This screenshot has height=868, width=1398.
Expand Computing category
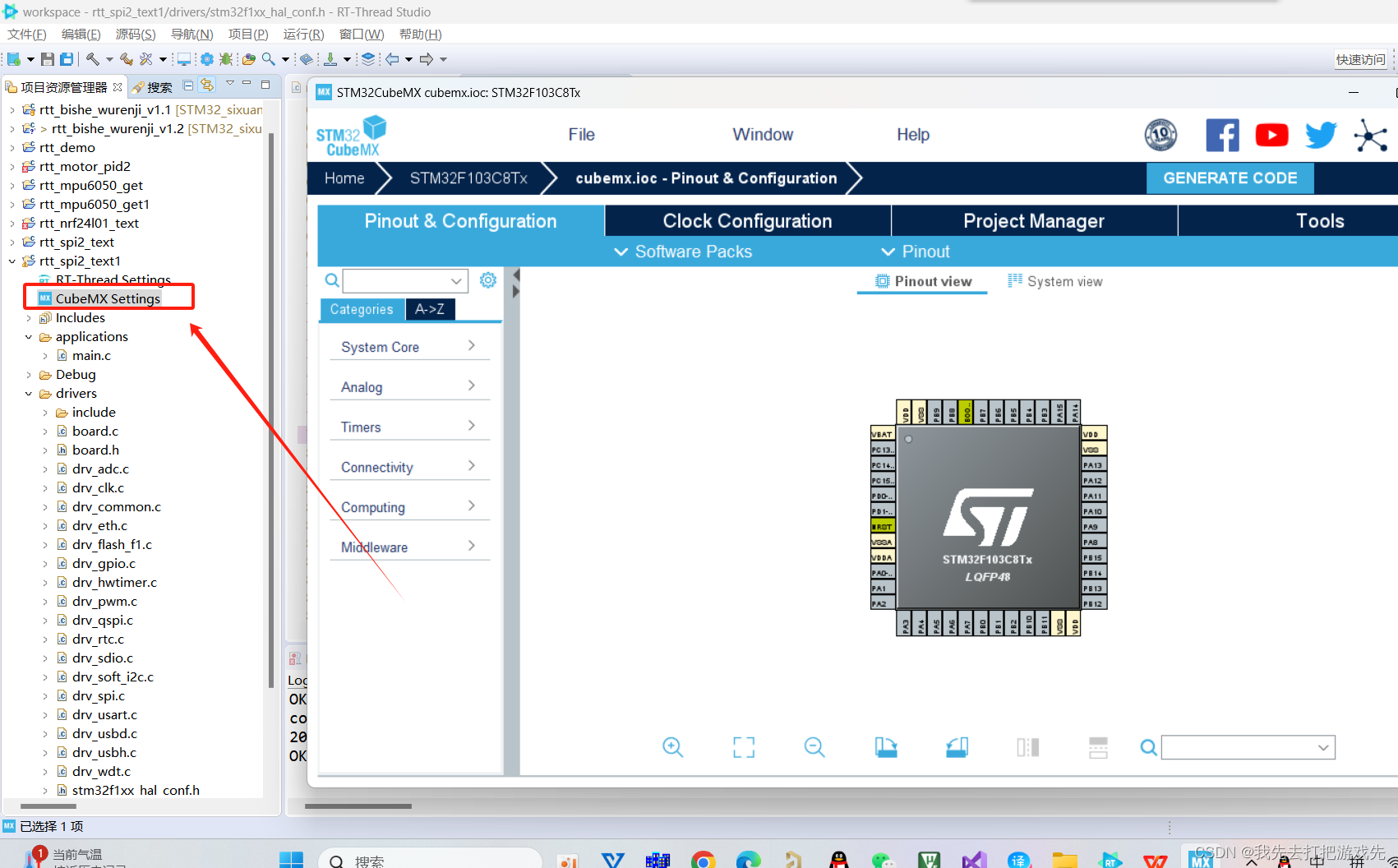(409, 507)
